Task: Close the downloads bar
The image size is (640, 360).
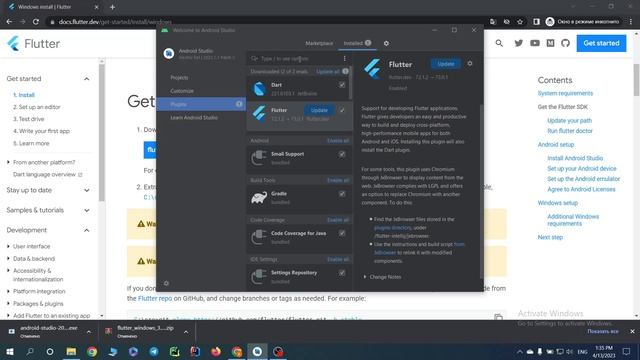Action: (x=632, y=331)
